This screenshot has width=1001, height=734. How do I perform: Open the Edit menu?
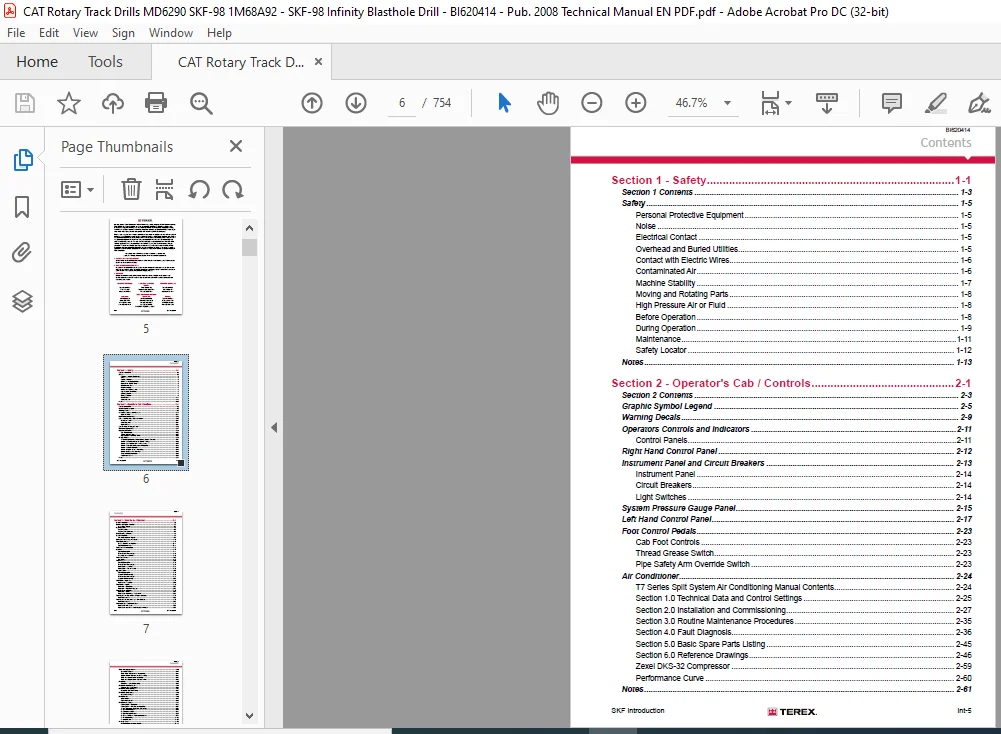[x=49, y=33]
